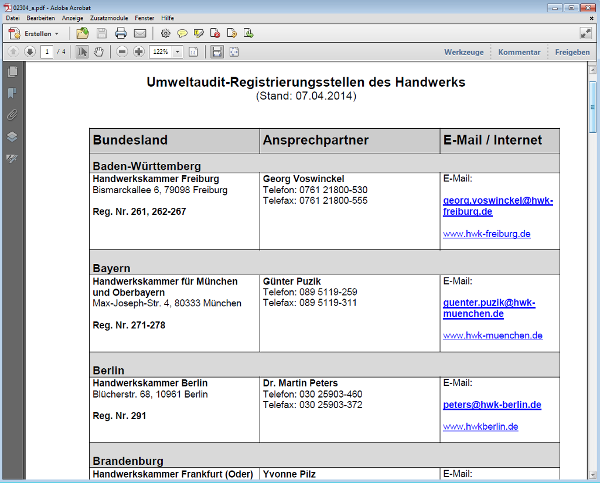Viewport: 600px width, 483px height.
Task: Select the Hand pan tool
Action: pyautogui.click(x=99, y=51)
